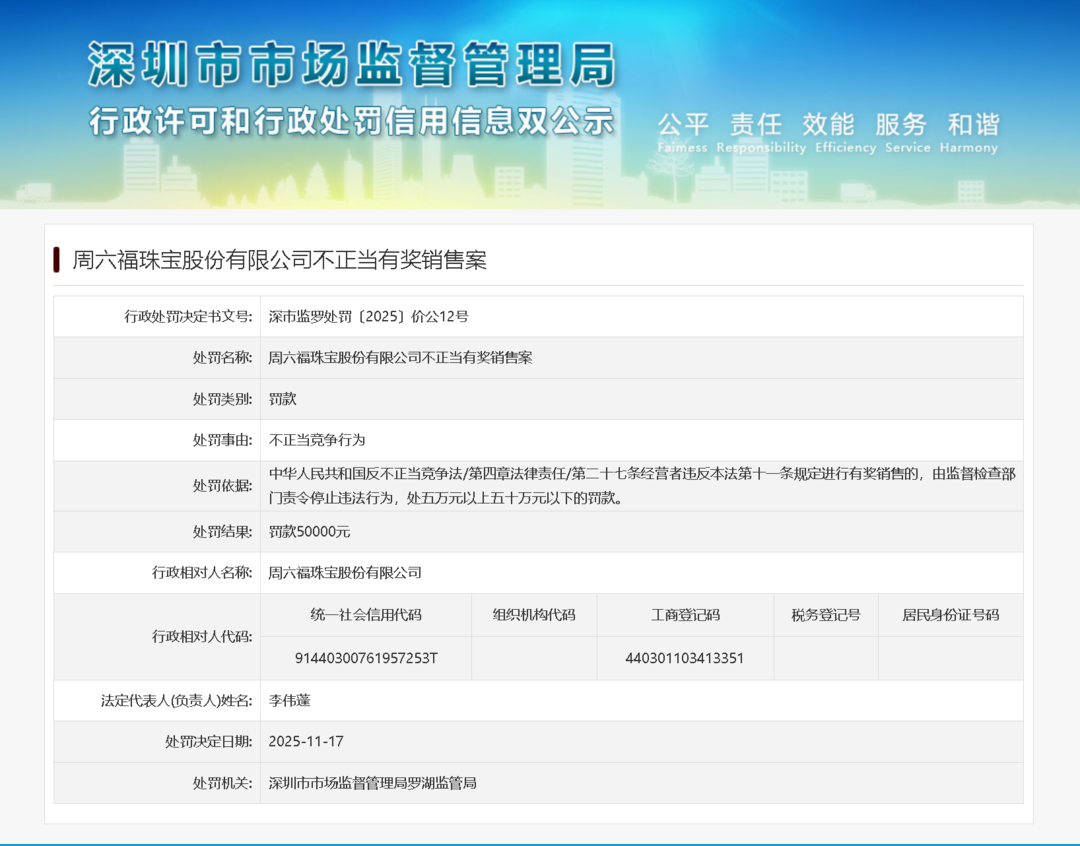Select the 罚款50000元 penalty result

tap(309, 532)
